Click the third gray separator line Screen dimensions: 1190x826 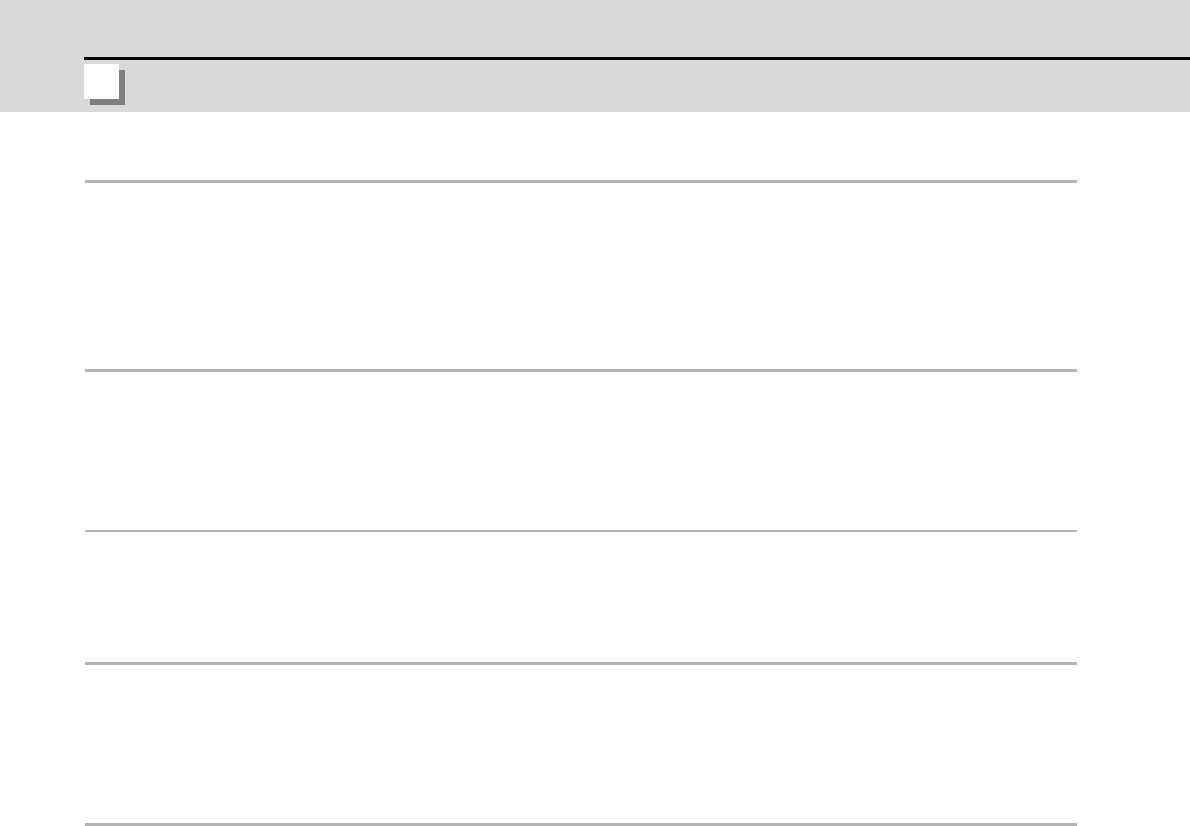click(580, 531)
